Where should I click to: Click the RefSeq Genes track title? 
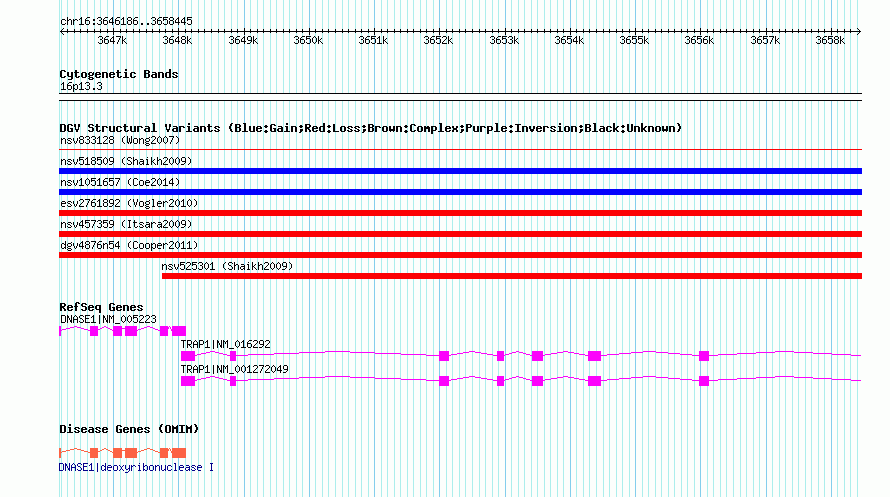pos(101,307)
